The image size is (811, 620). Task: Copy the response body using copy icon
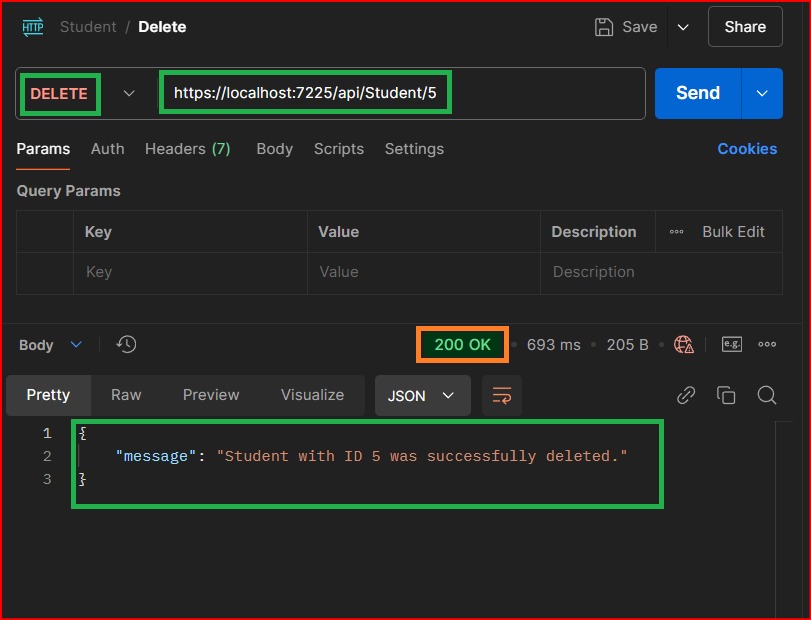pos(726,395)
